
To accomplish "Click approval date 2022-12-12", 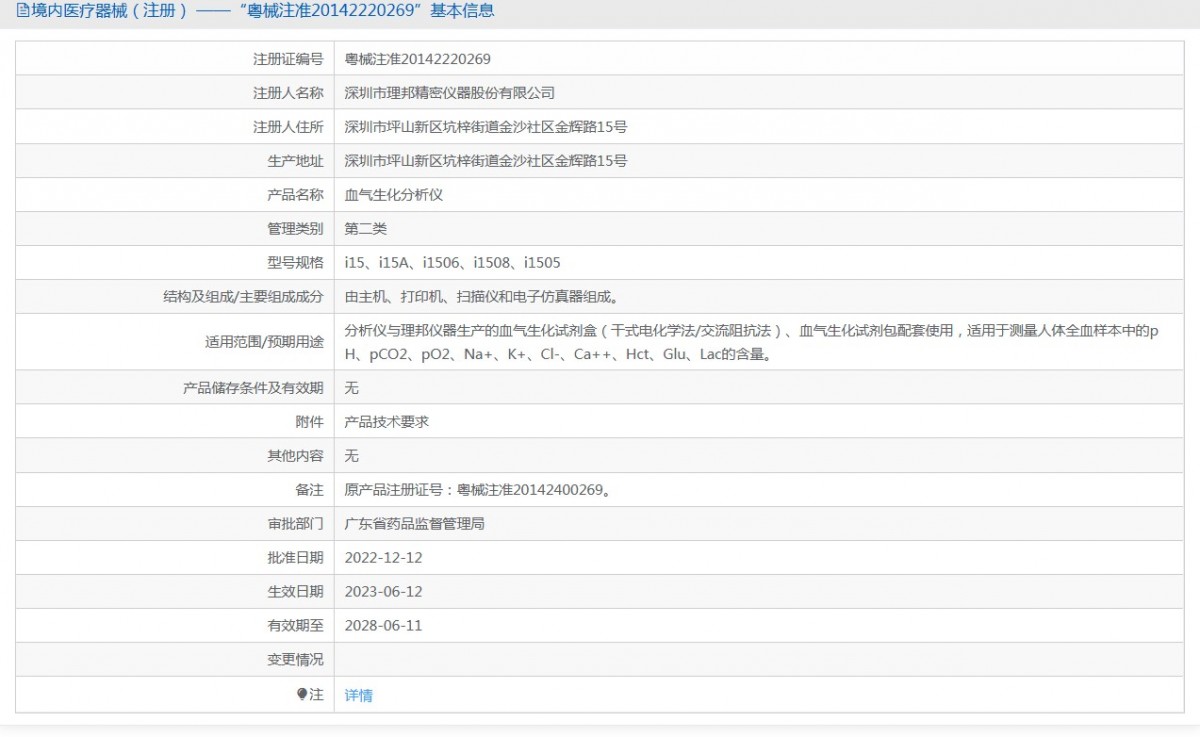I will [x=383, y=558].
